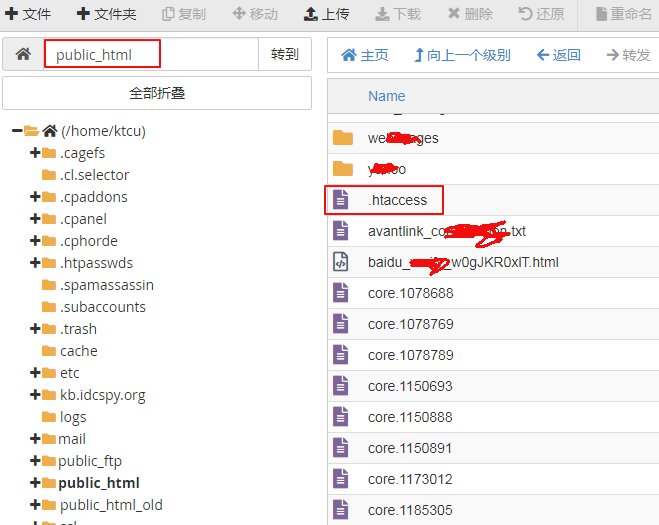Click file icon of core.1078688

coord(341,293)
